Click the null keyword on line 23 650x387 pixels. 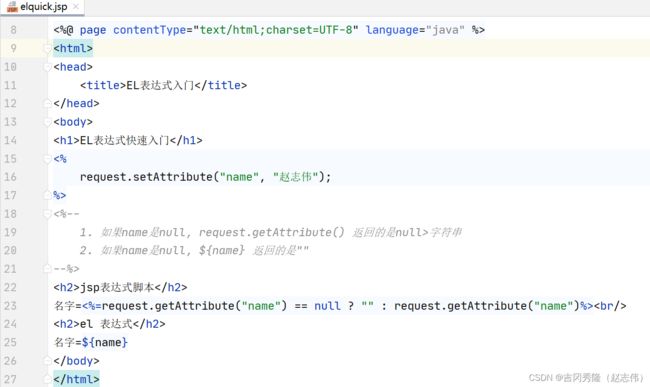[327, 306]
